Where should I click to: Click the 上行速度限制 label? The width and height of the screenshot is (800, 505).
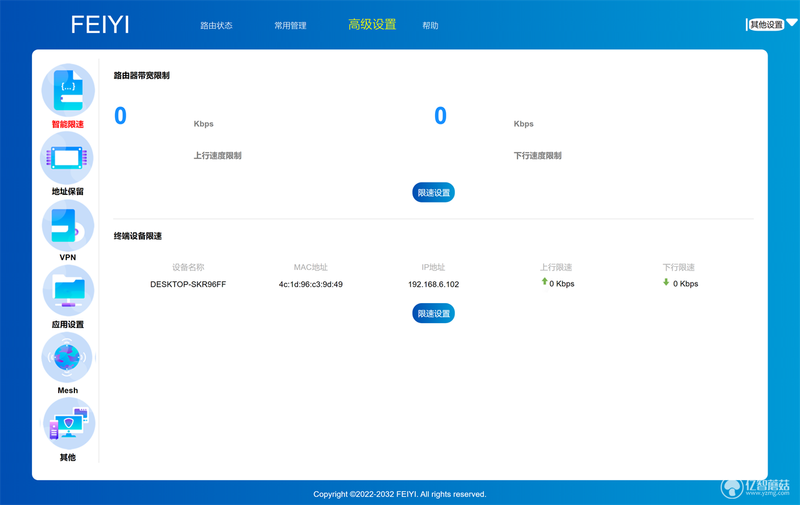[217, 156]
